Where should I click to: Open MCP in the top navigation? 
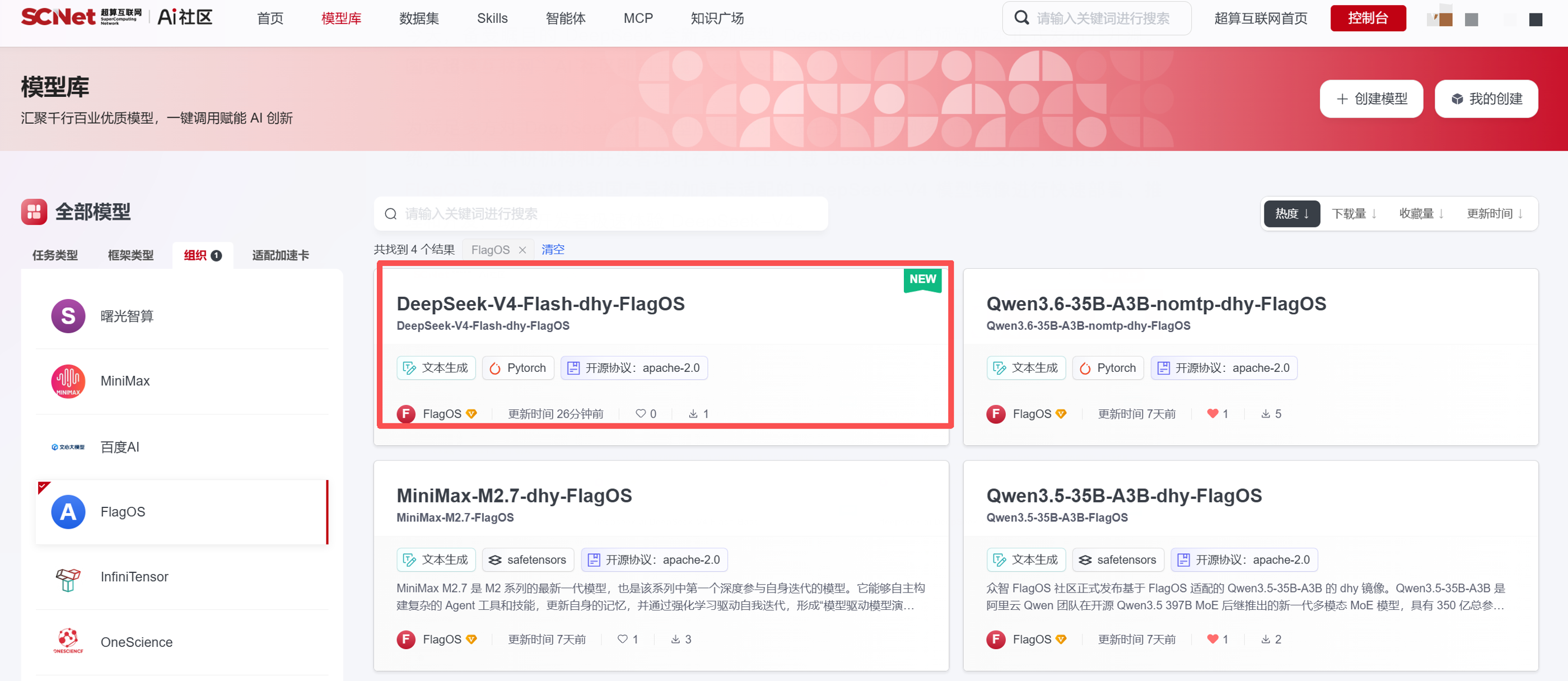click(x=638, y=18)
